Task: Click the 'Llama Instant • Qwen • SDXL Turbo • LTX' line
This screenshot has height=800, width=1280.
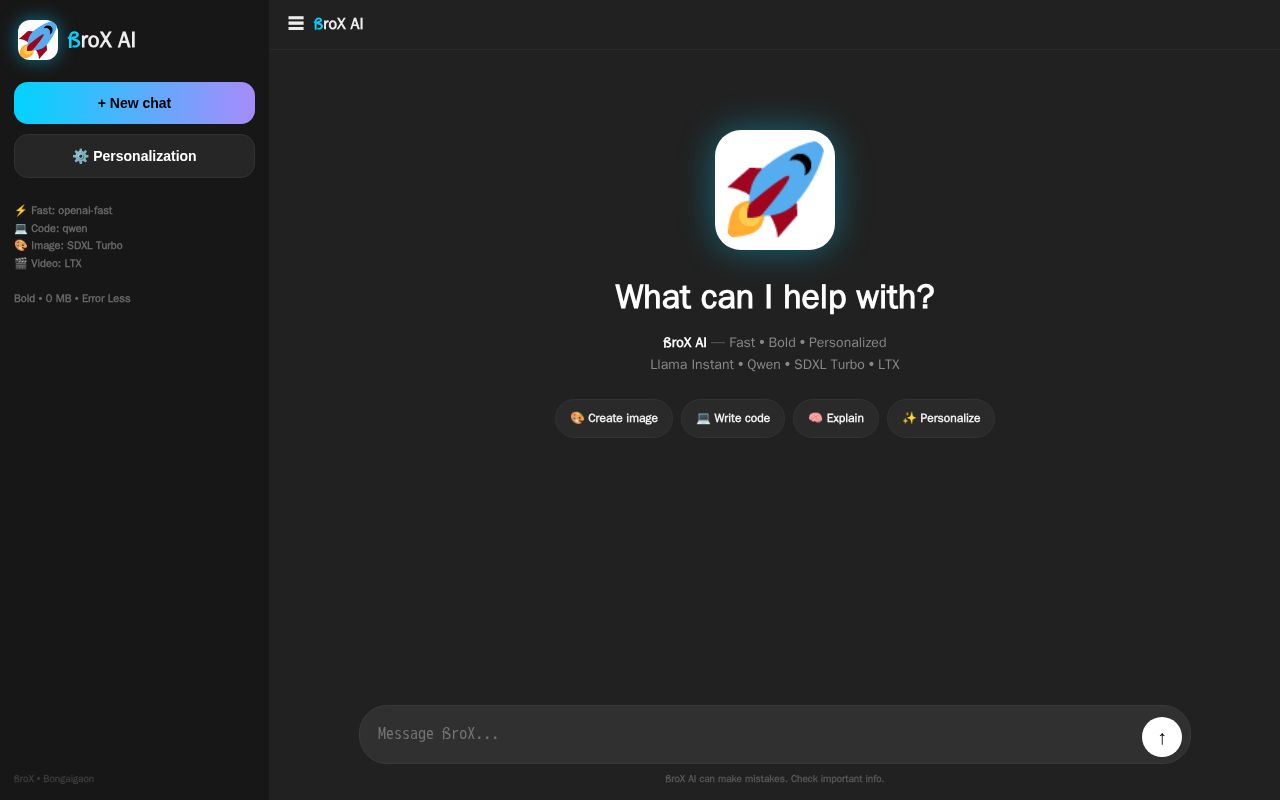Action: (775, 364)
